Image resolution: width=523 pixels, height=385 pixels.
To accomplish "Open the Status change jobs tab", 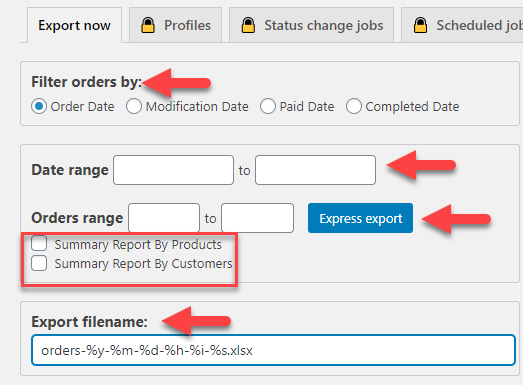I will click(312, 25).
